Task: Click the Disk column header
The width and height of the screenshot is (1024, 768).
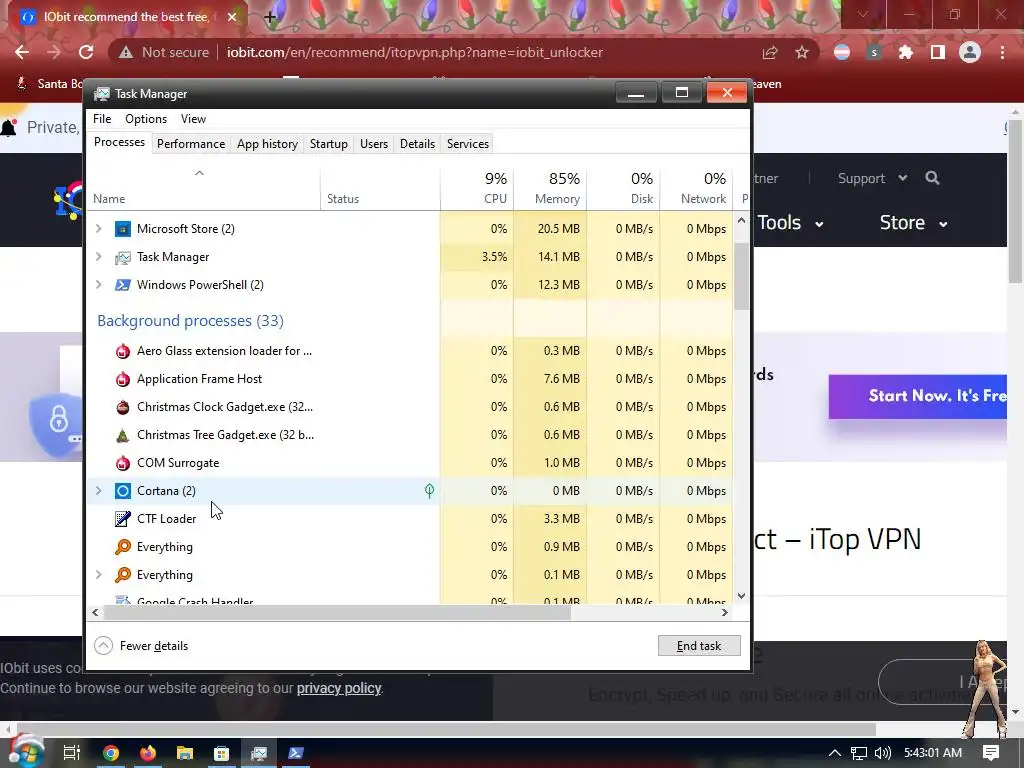Action: pos(623,188)
